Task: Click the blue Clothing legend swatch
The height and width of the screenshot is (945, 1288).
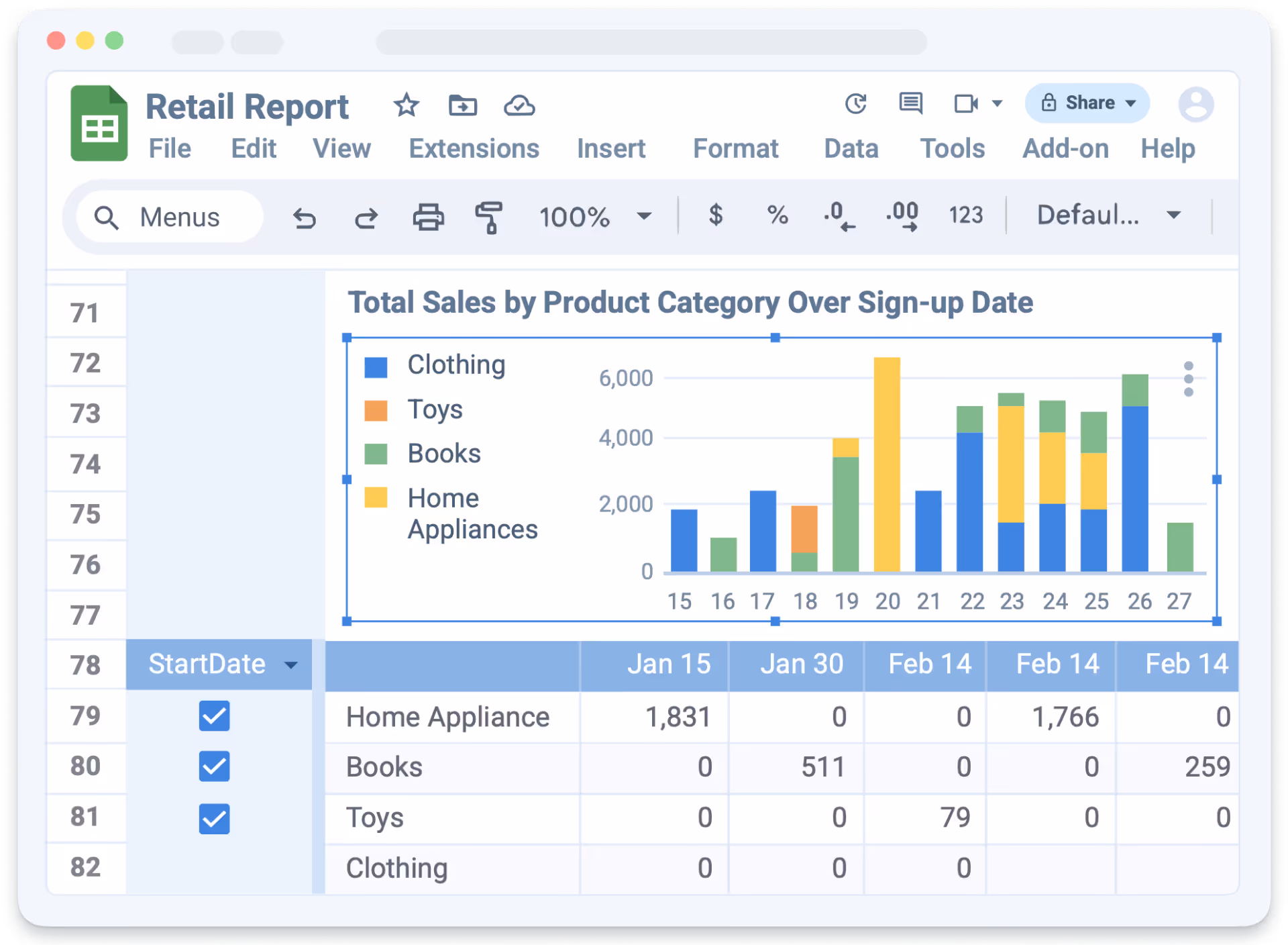Action: (376, 366)
